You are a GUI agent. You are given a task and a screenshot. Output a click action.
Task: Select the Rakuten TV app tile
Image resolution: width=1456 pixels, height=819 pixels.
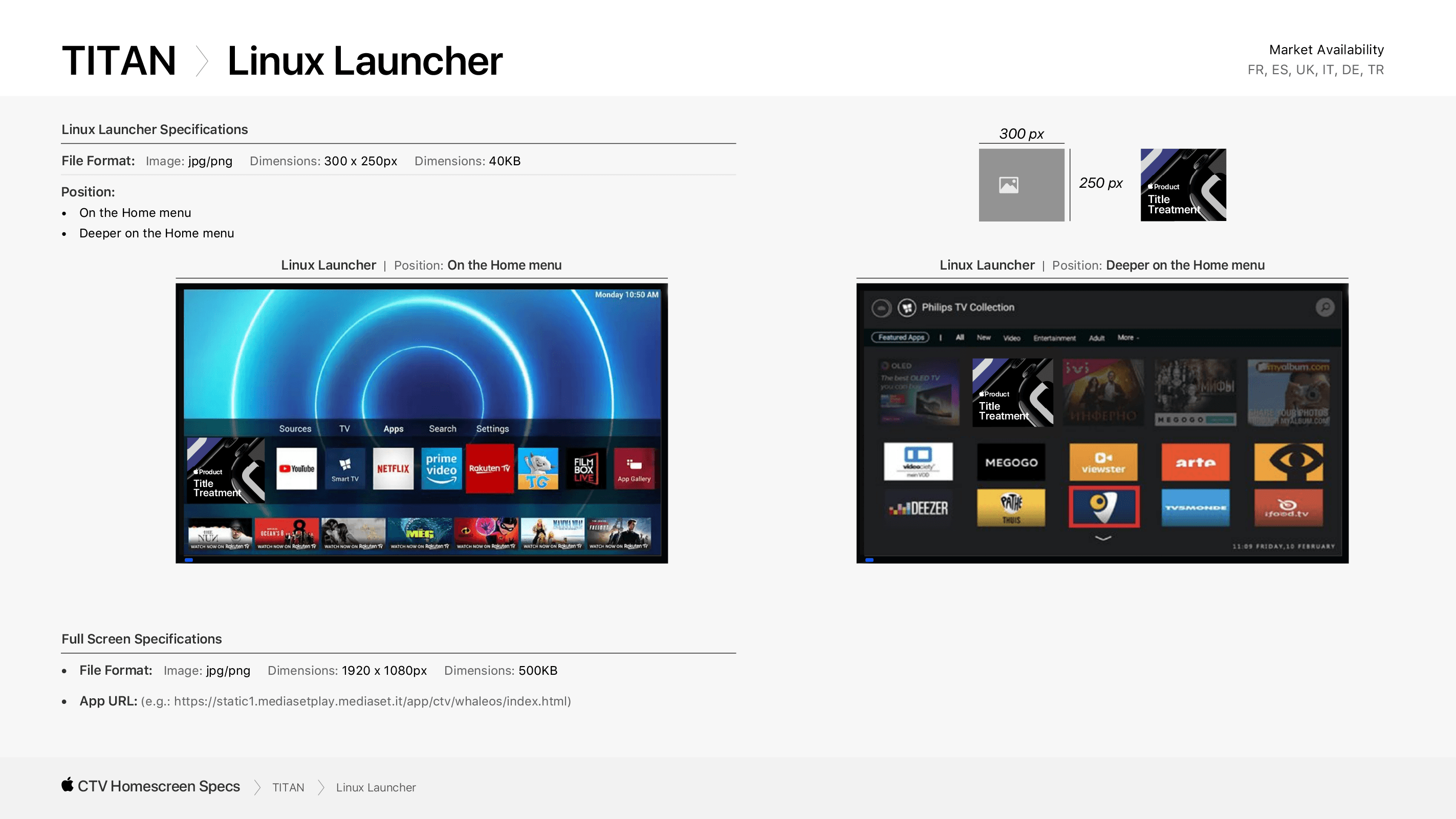tap(489, 468)
